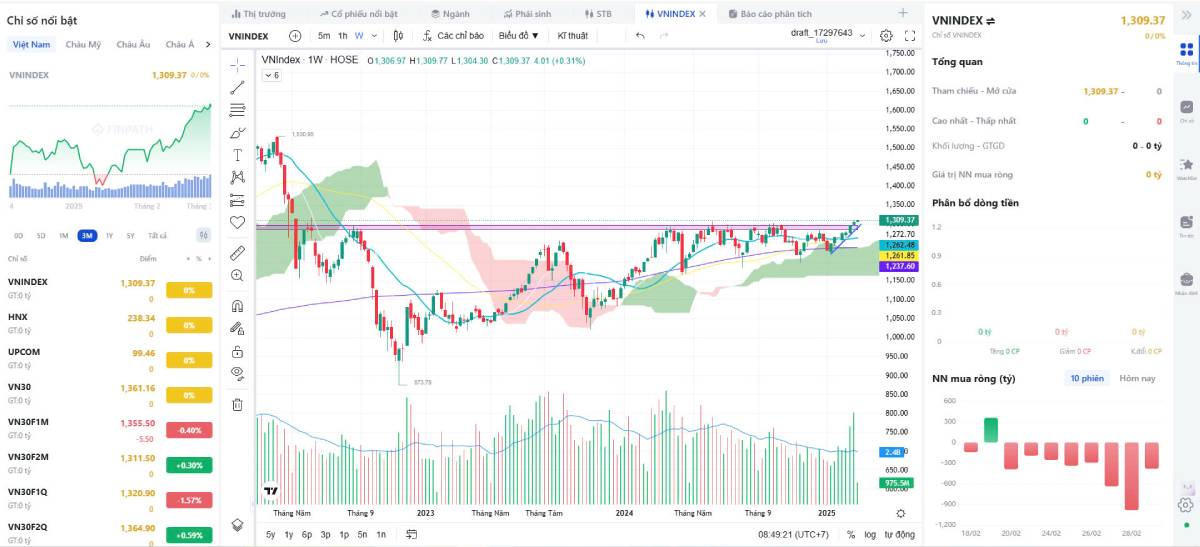Open the Các chỉ báo indicators button
The height and width of the screenshot is (547, 1200).
452,35
